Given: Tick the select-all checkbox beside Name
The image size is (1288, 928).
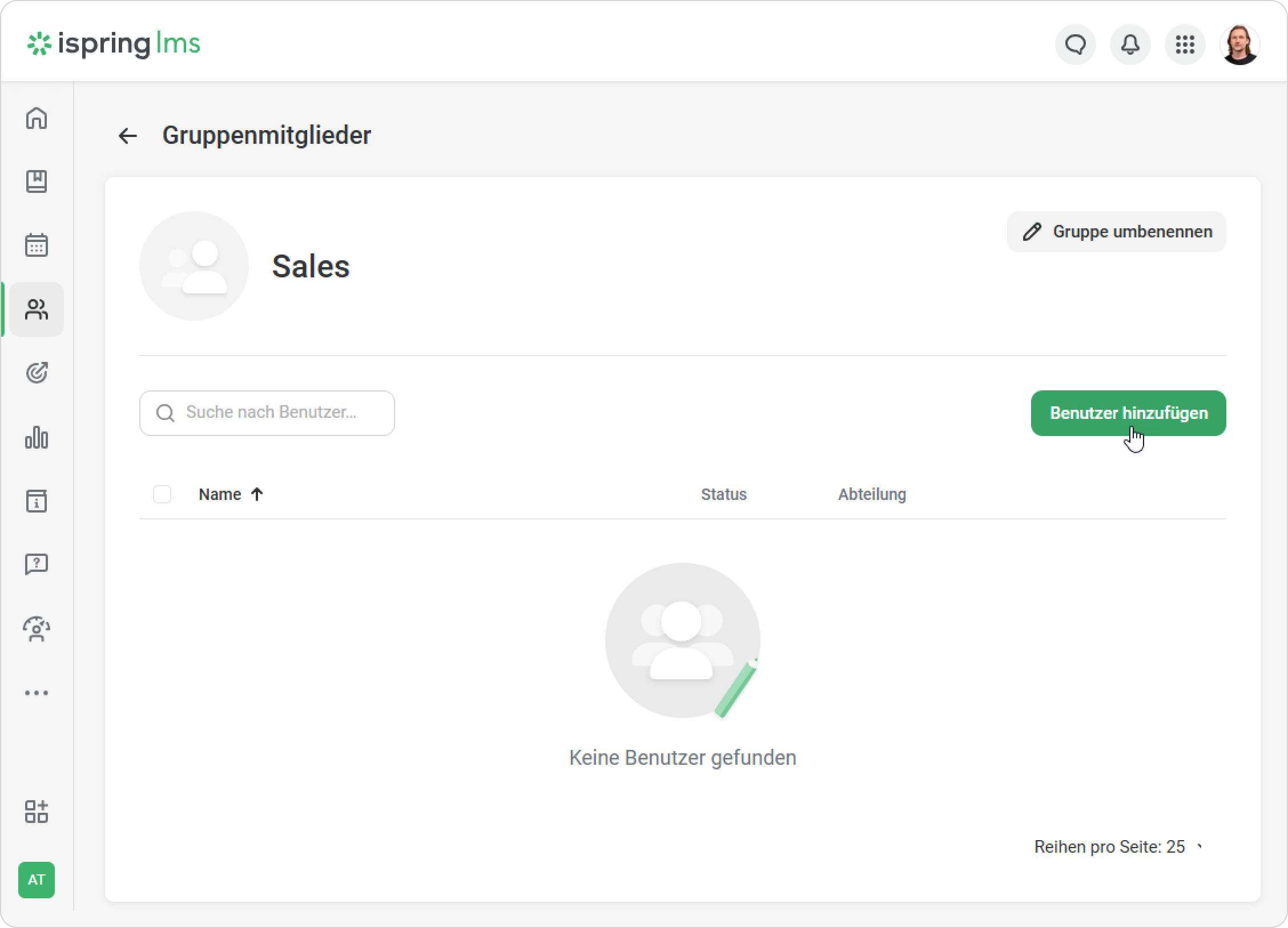Looking at the screenshot, I should coord(162,494).
